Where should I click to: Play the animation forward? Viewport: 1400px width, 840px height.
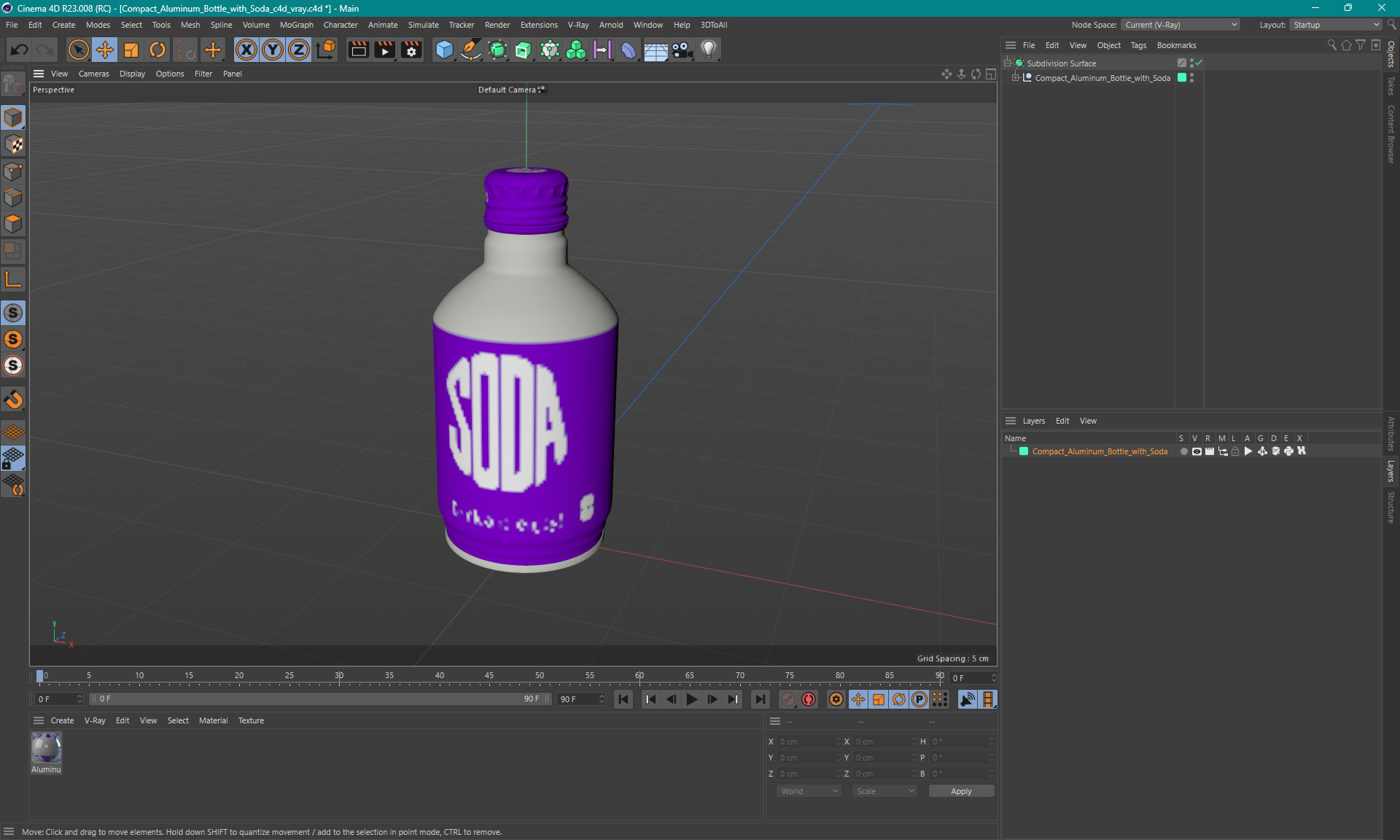coord(691,699)
